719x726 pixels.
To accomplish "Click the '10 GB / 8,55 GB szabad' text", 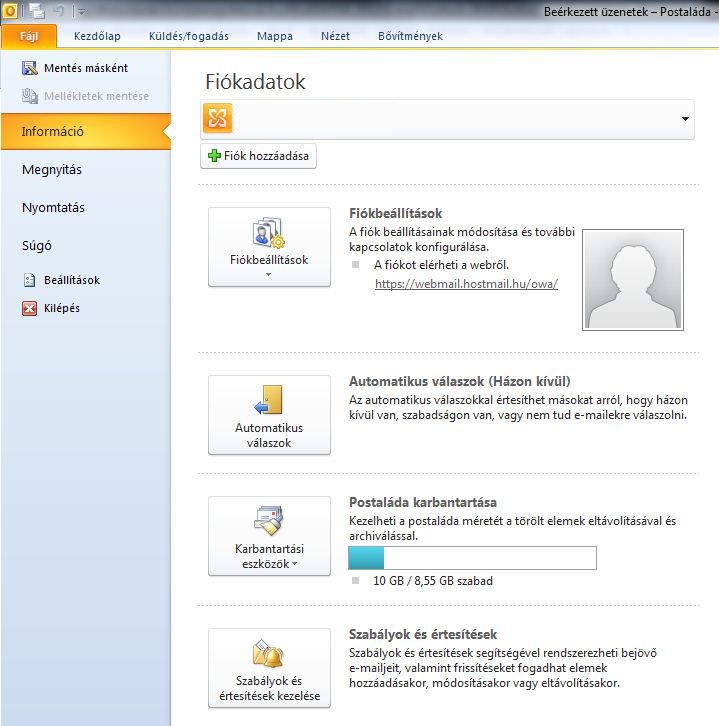I will (x=433, y=581).
